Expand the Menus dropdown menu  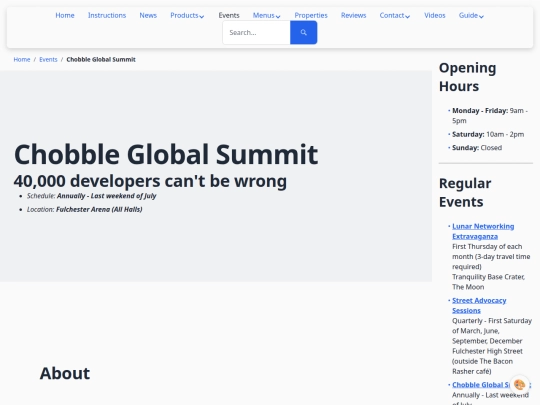266,15
